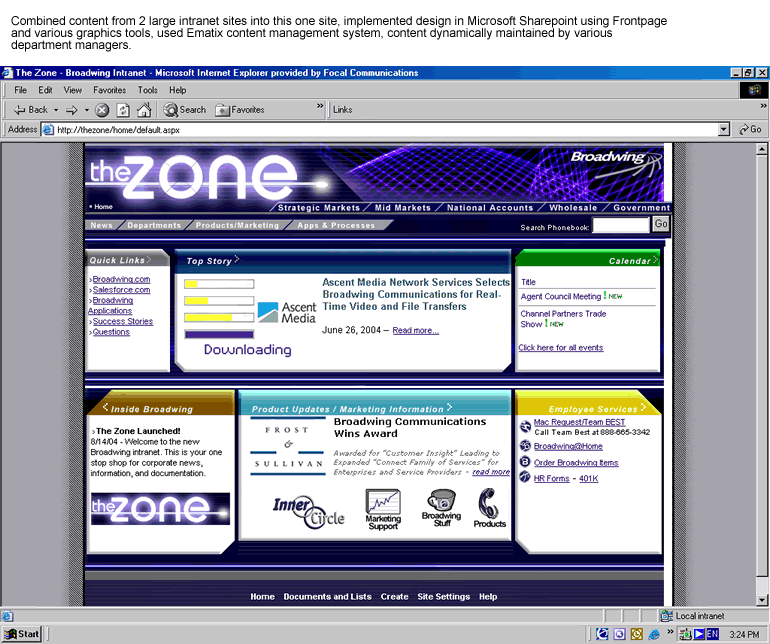Go to browser Home icon
The height and width of the screenshot is (644, 770).
pyautogui.click(x=144, y=110)
